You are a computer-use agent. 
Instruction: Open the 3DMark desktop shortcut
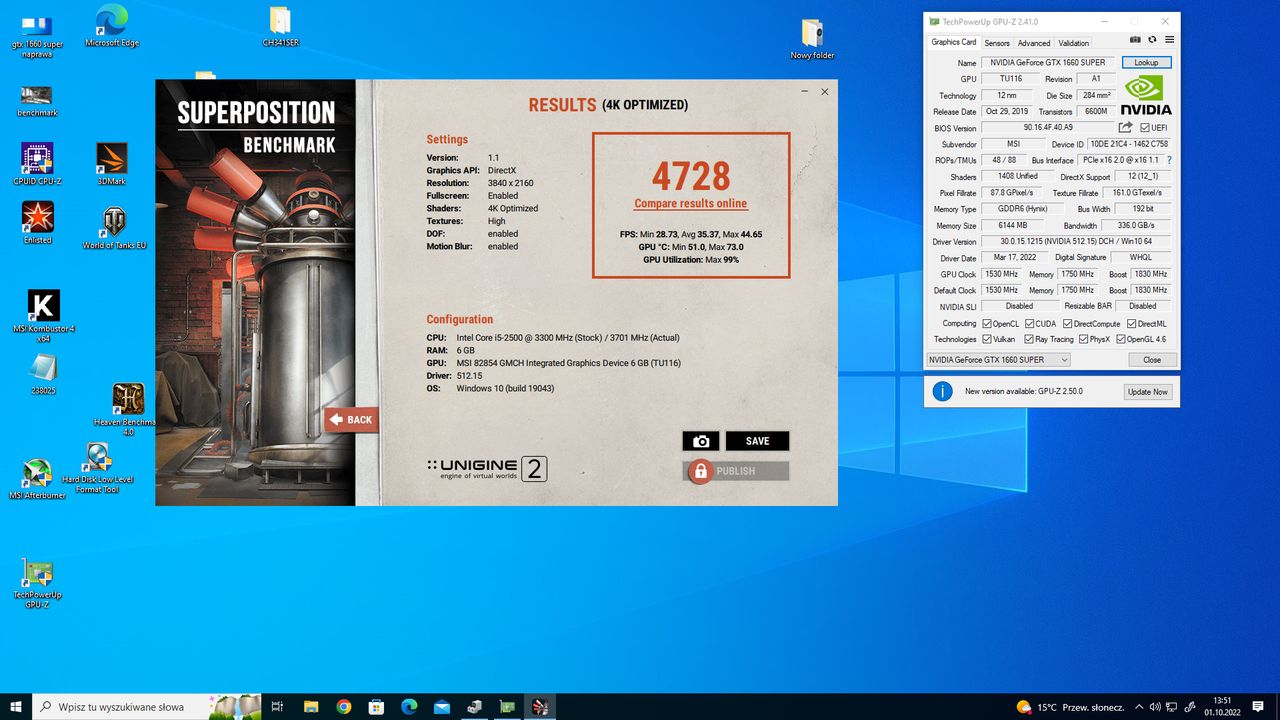pyautogui.click(x=111, y=164)
